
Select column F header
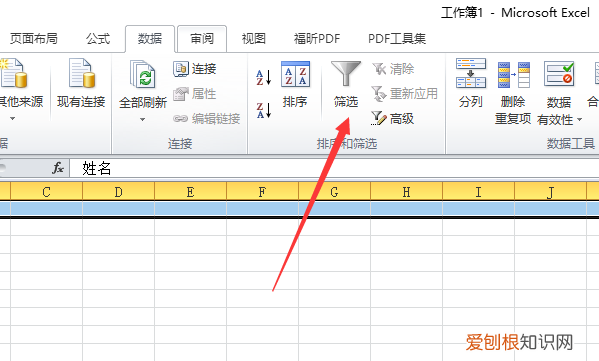click(x=262, y=191)
